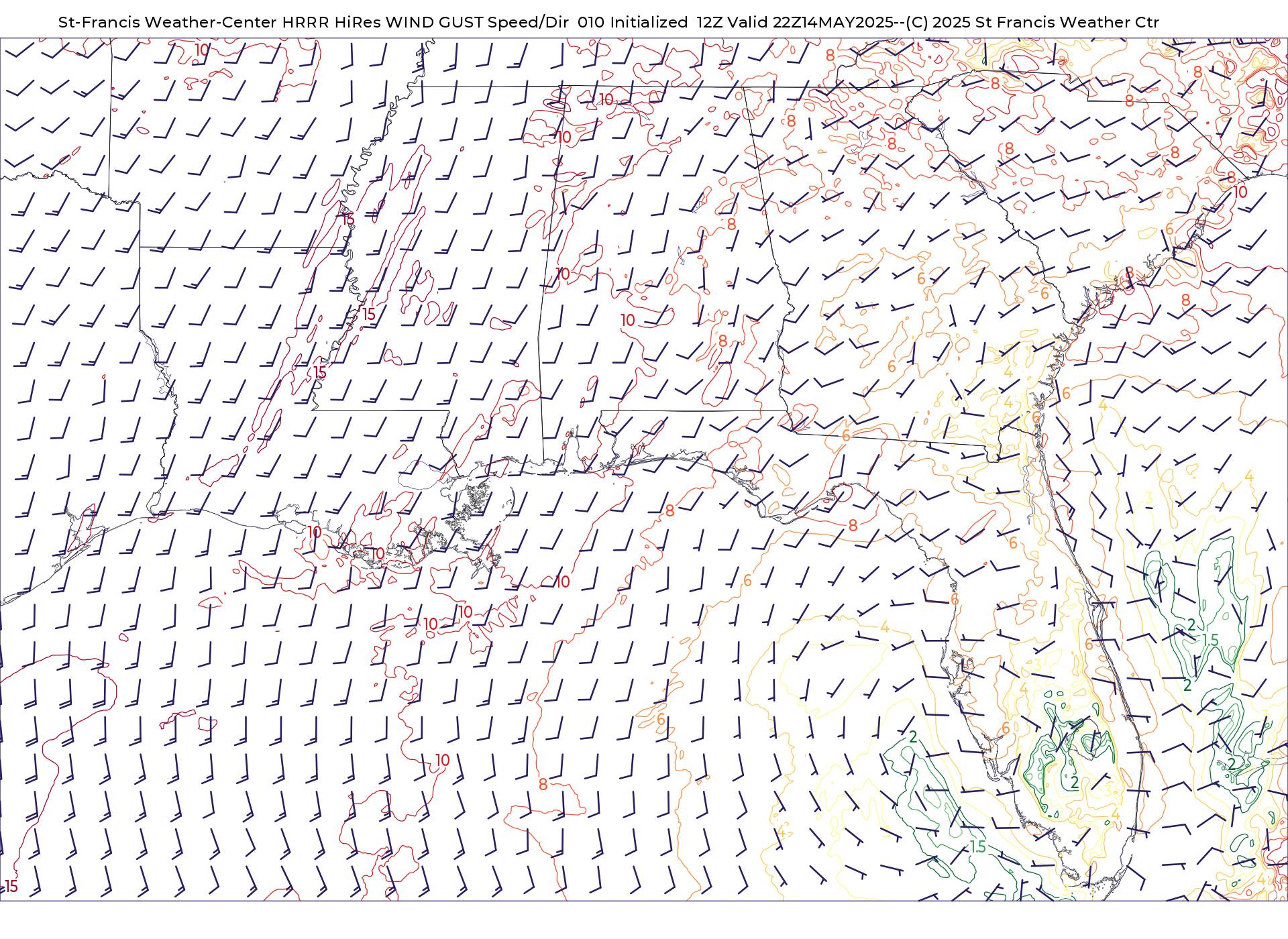The height and width of the screenshot is (939, 1288).
Task: Click the 'Initialized 12Z' text in header
Action: point(666,22)
